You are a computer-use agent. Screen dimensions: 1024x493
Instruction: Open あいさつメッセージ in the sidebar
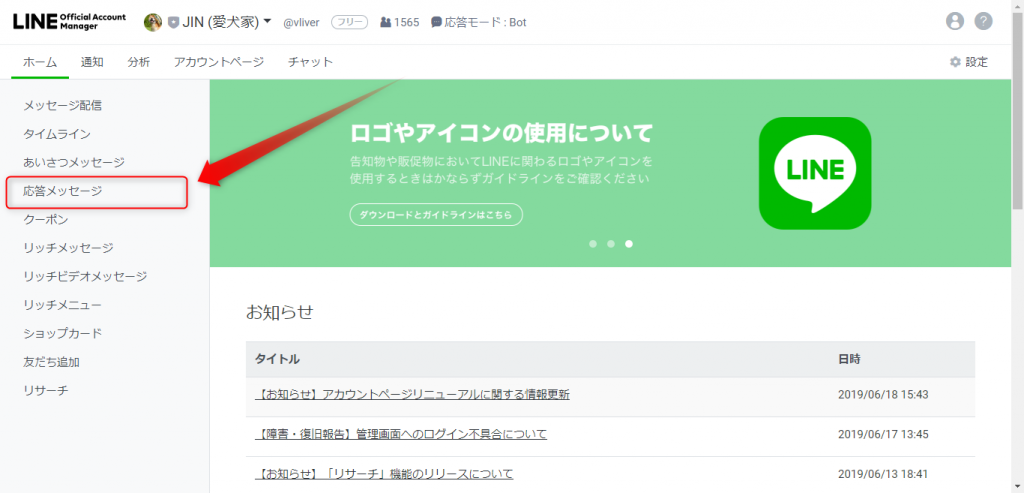[74, 162]
